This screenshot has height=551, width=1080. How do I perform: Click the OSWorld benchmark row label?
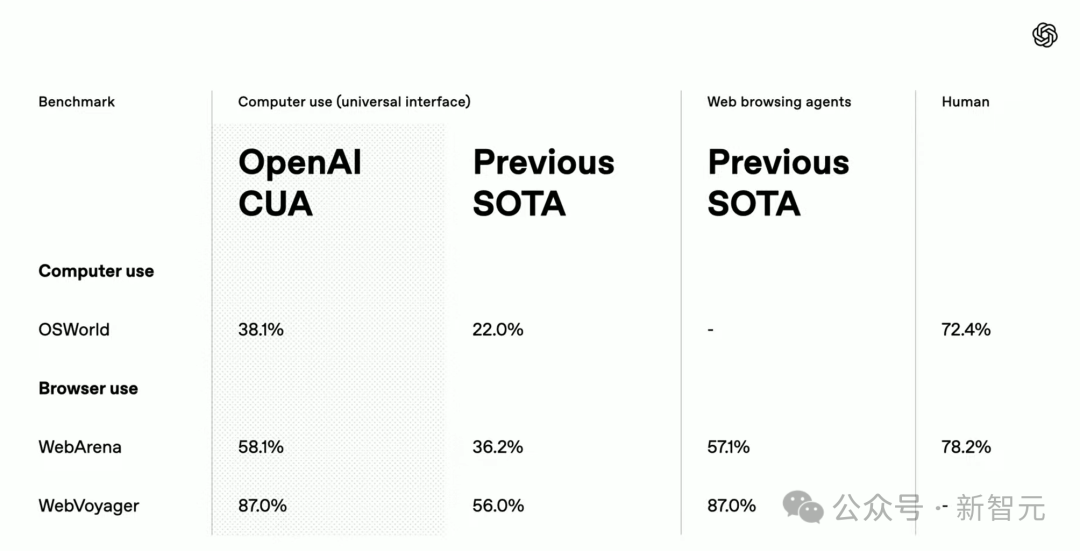coord(74,329)
